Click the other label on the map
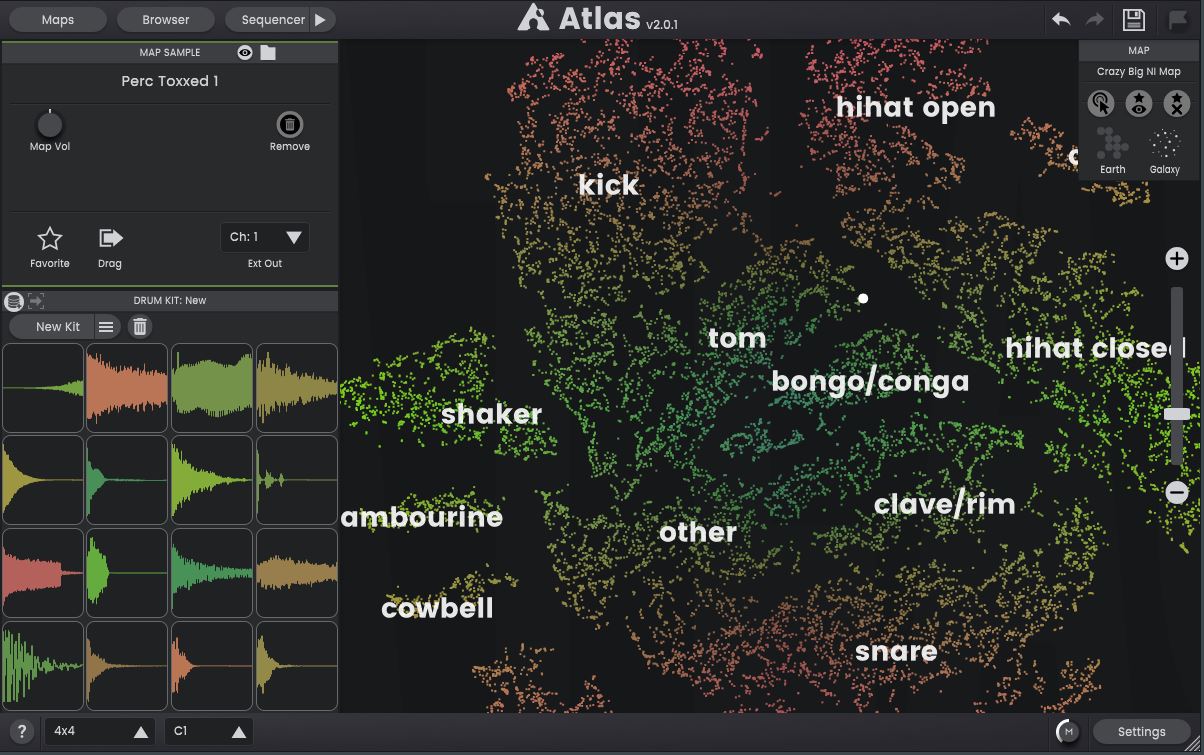Image resolution: width=1204 pixels, height=755 pixels. click(x=698, y=532)
